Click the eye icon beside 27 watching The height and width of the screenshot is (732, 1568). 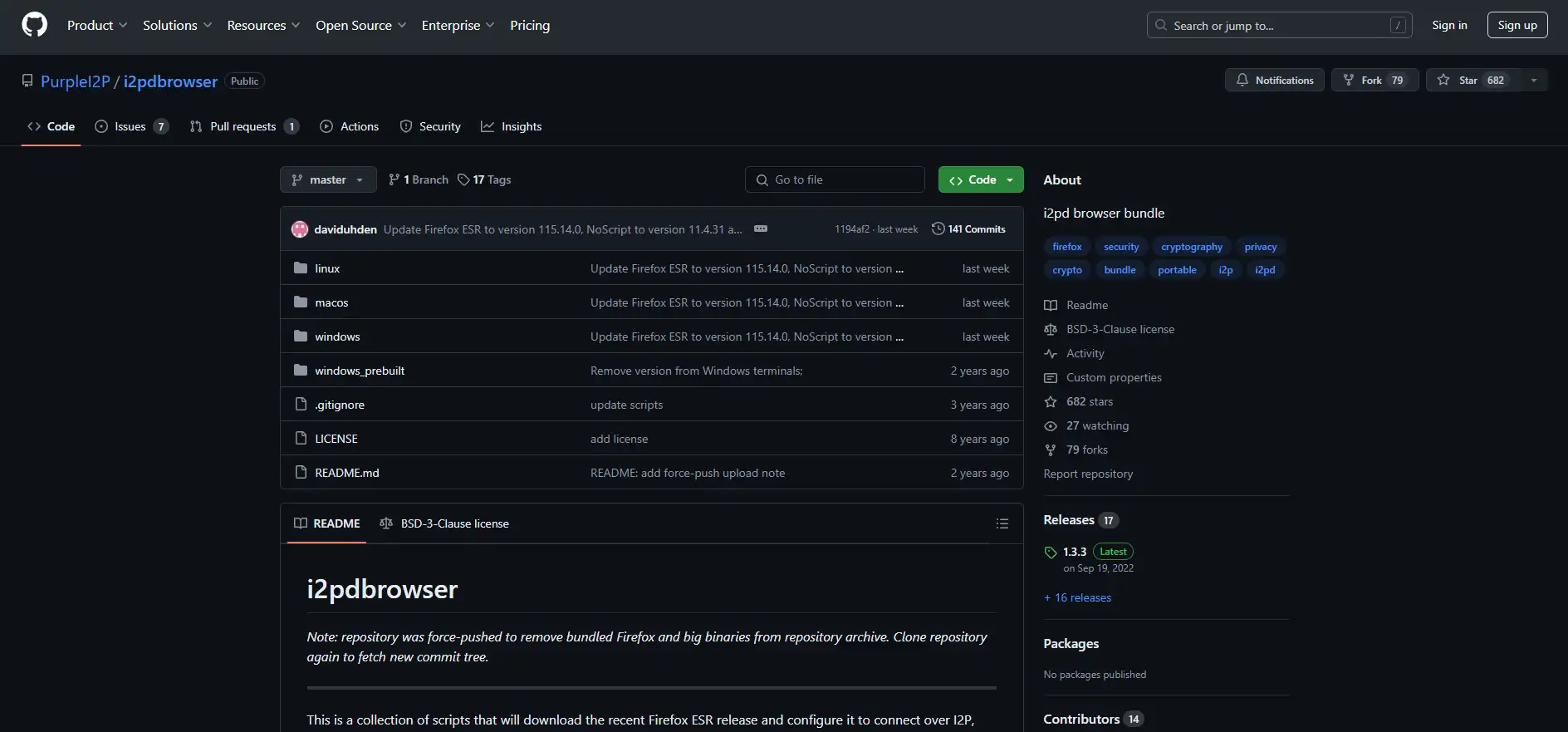click(1051, 425)
